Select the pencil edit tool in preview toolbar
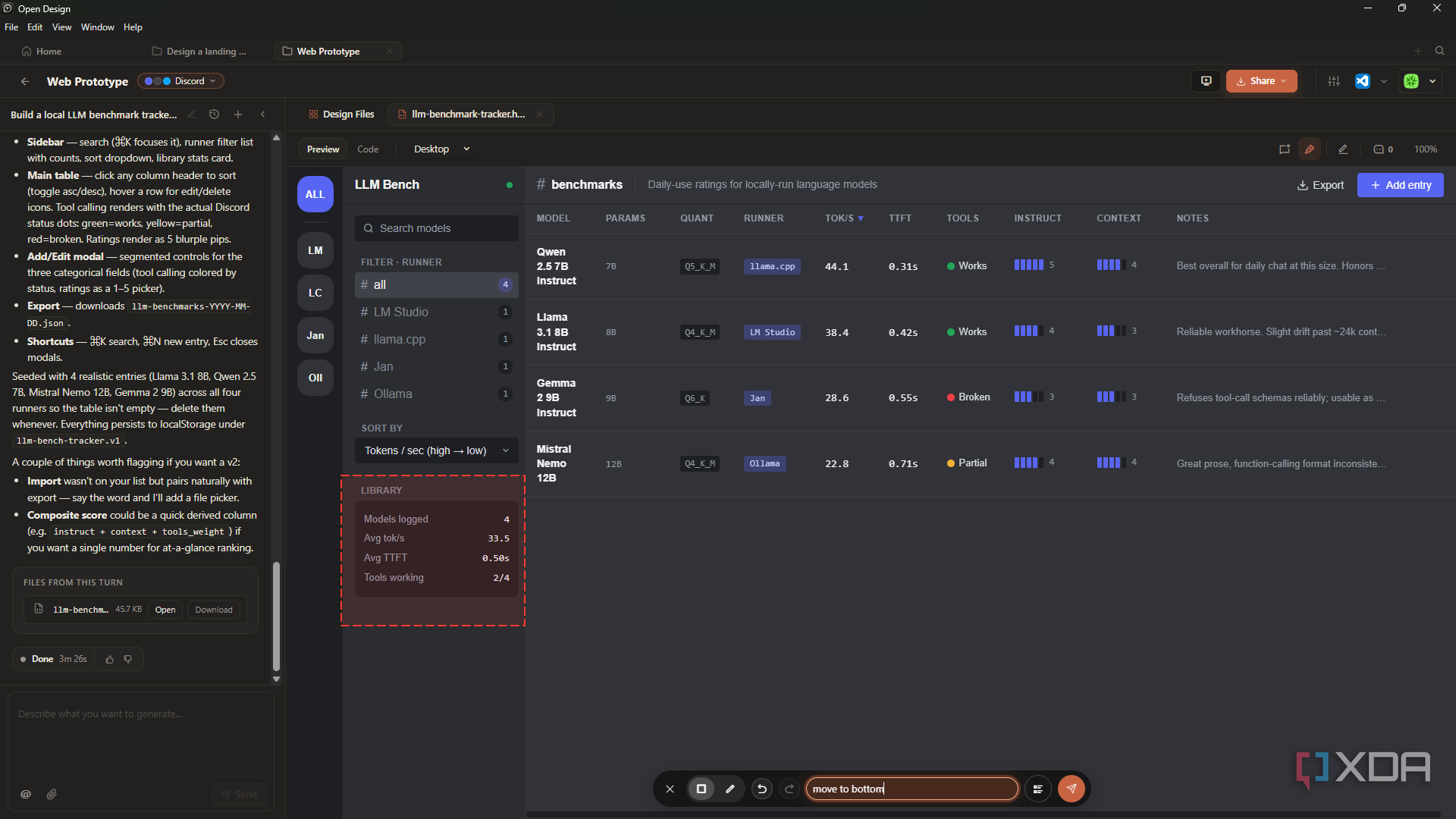Viewport: 1456px width, 819px height. coord(1343,149)
